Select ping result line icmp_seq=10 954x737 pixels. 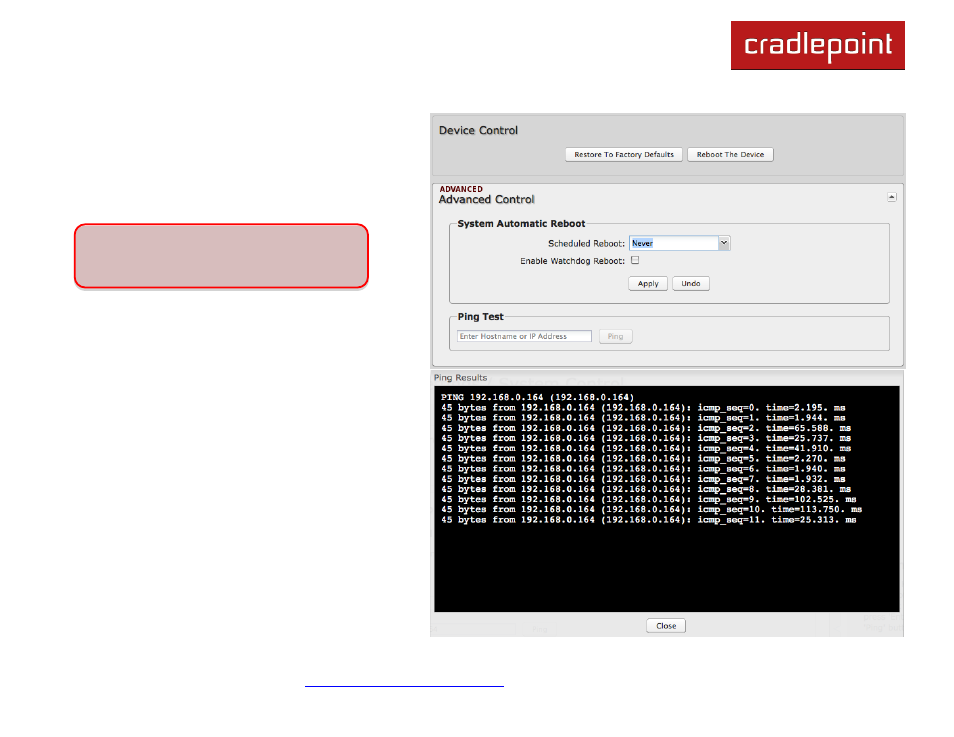pyautogui.click(x=652, y=509)
